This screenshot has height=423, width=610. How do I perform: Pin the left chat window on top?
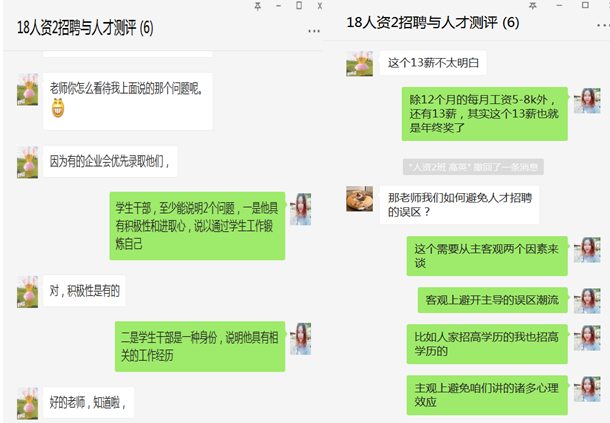pos(258,6)
